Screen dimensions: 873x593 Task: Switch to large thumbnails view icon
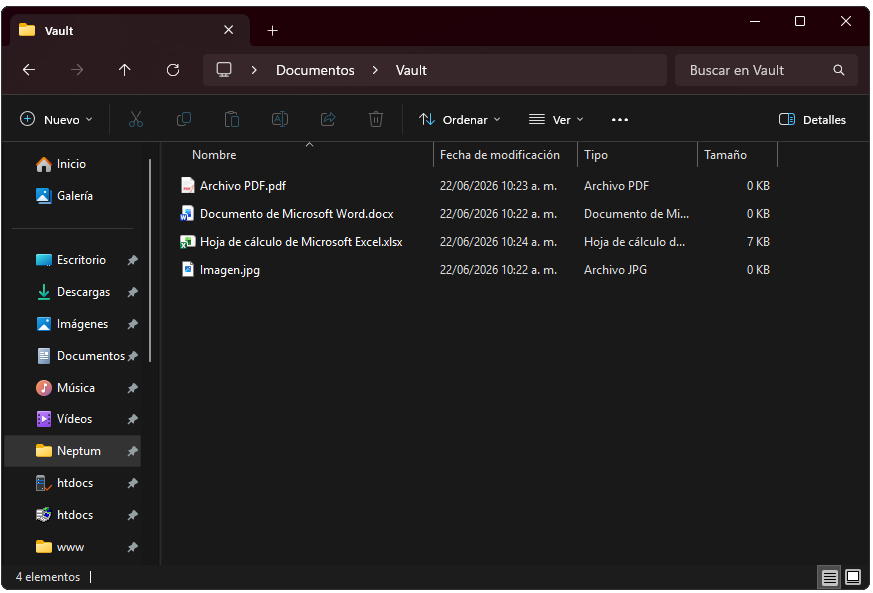pos(853,577)
